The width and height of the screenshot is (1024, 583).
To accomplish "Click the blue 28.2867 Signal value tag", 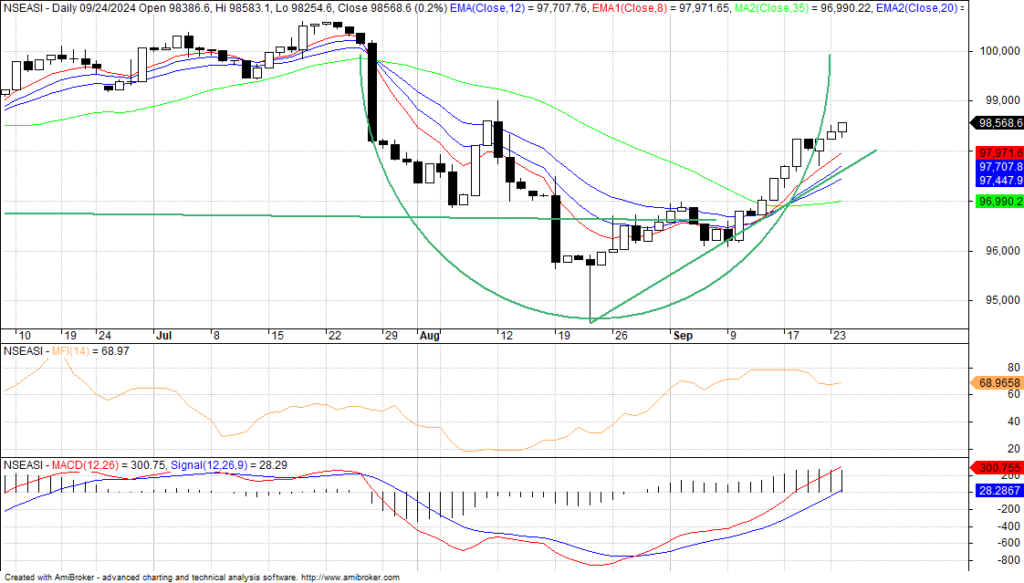I will tap(997, 491).
